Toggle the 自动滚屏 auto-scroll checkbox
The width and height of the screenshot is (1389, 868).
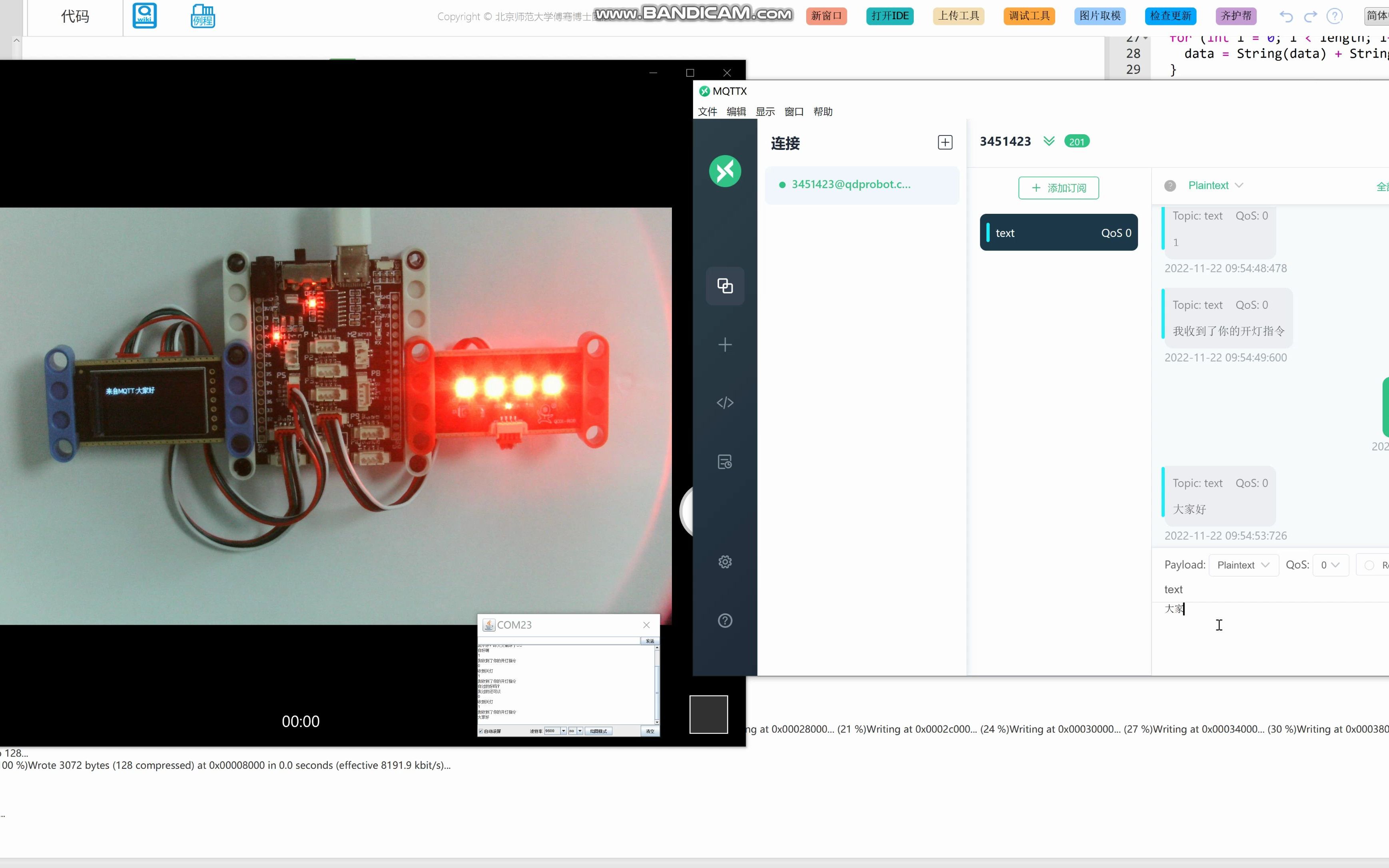coord(481,731)
